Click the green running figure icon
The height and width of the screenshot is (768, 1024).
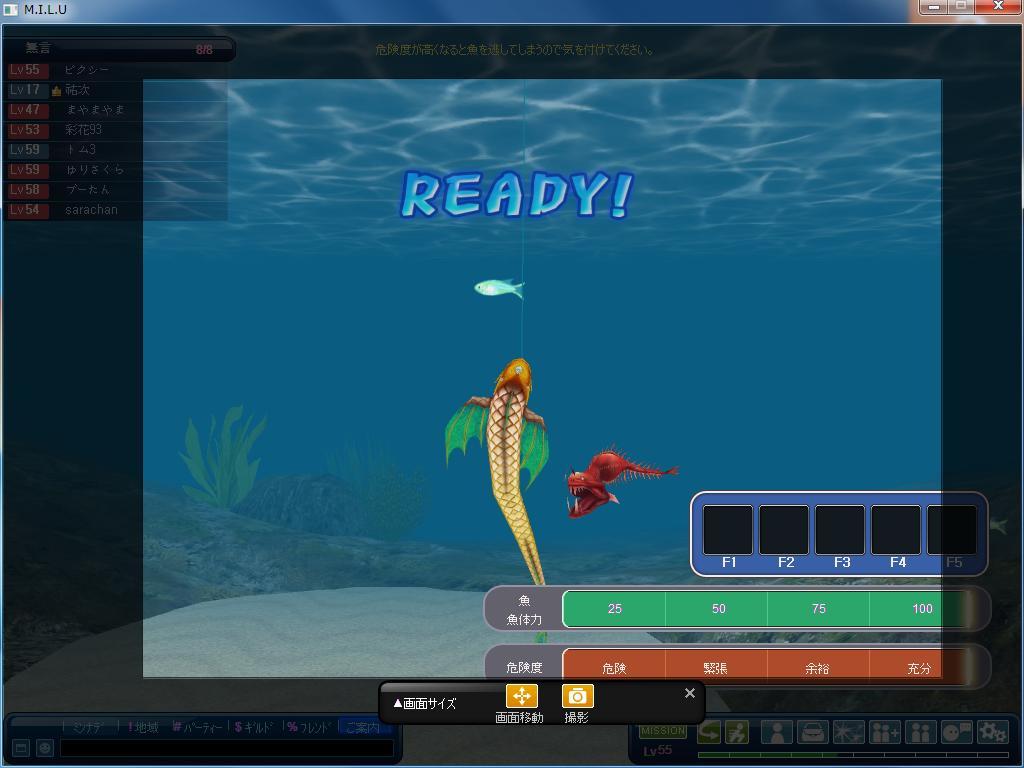tap(737, 732)
